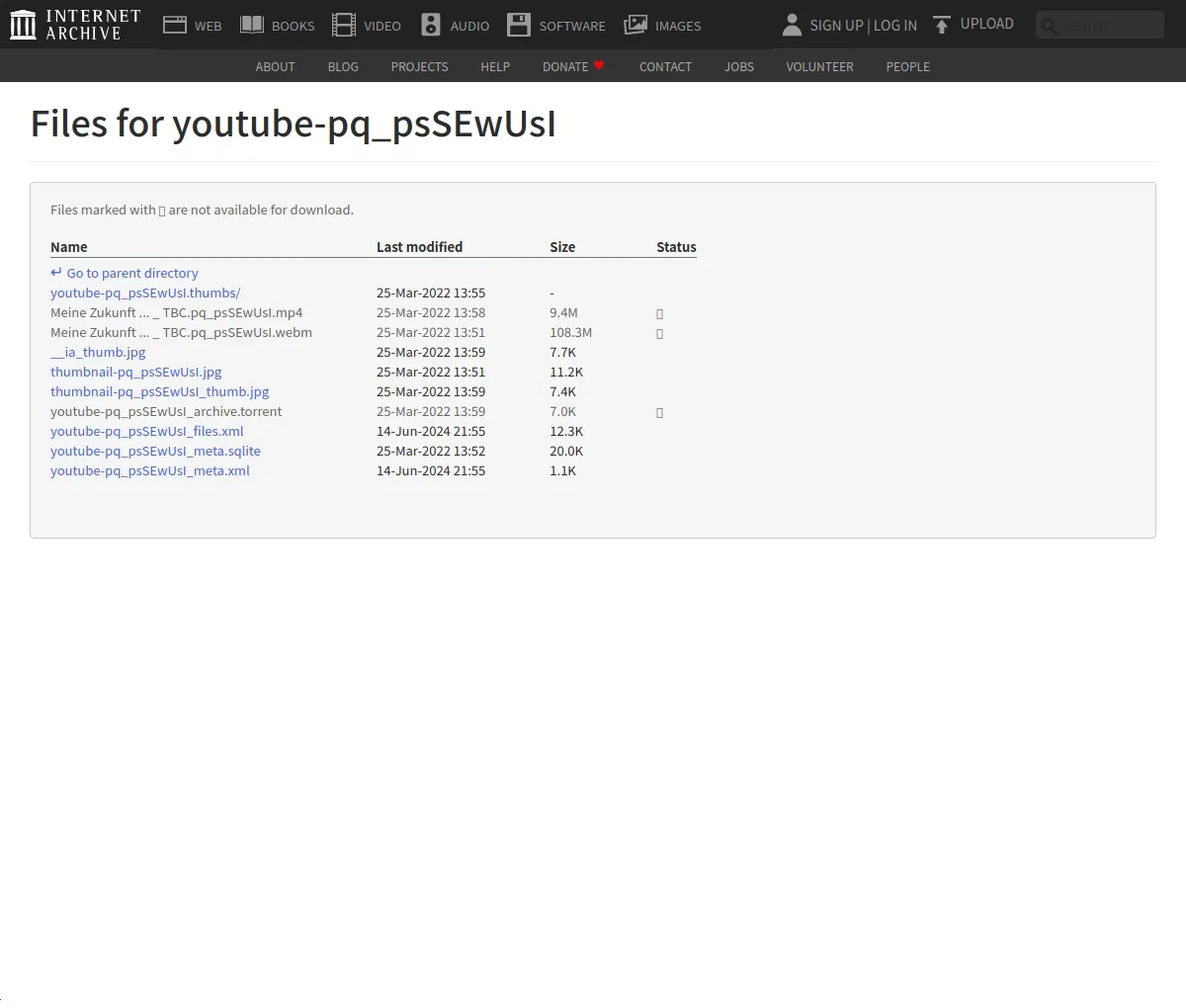Viewport: 1186px width, 1008px height.
Task: Open youtube-pq_psSEwUsI_files.xml
Action: 147,431
